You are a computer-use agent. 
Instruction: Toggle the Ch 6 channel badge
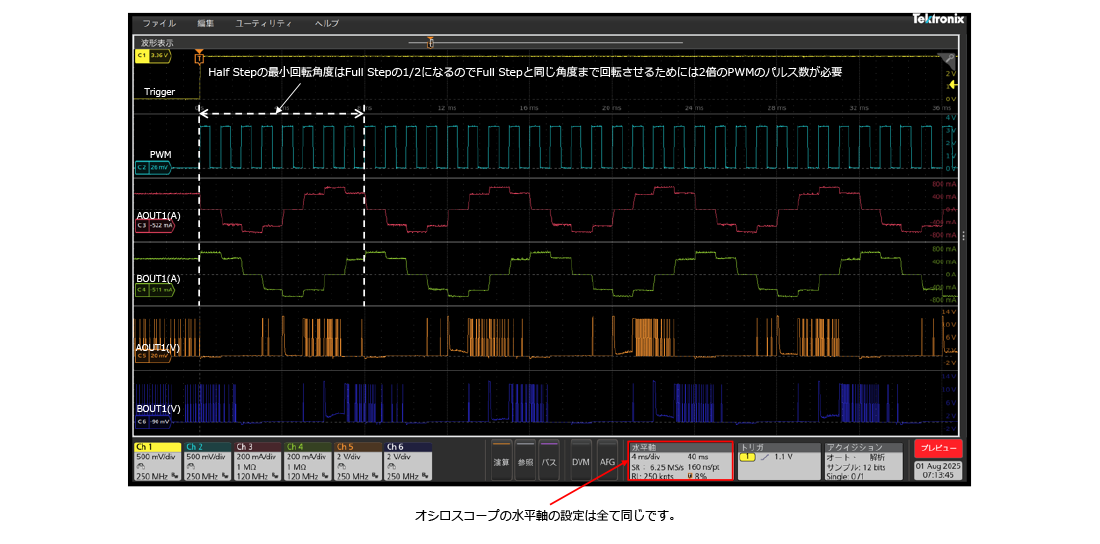[x=407, y=462]
